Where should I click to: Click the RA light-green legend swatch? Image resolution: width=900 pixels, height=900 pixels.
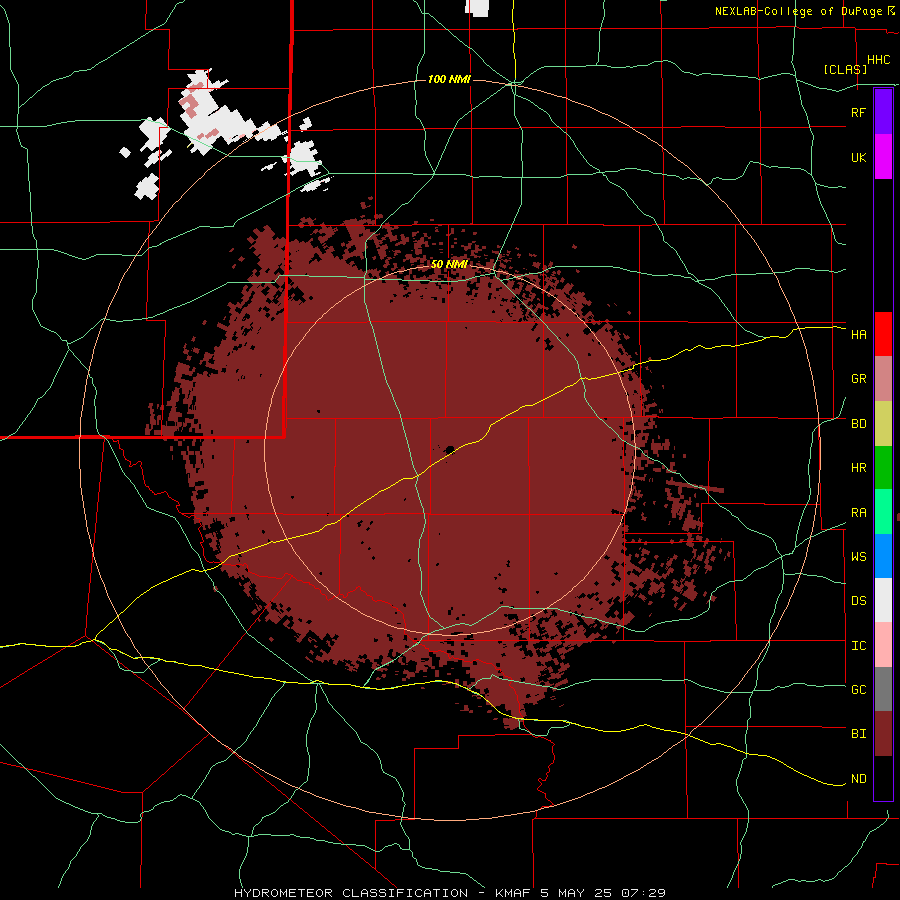click(x=883, y=512)
